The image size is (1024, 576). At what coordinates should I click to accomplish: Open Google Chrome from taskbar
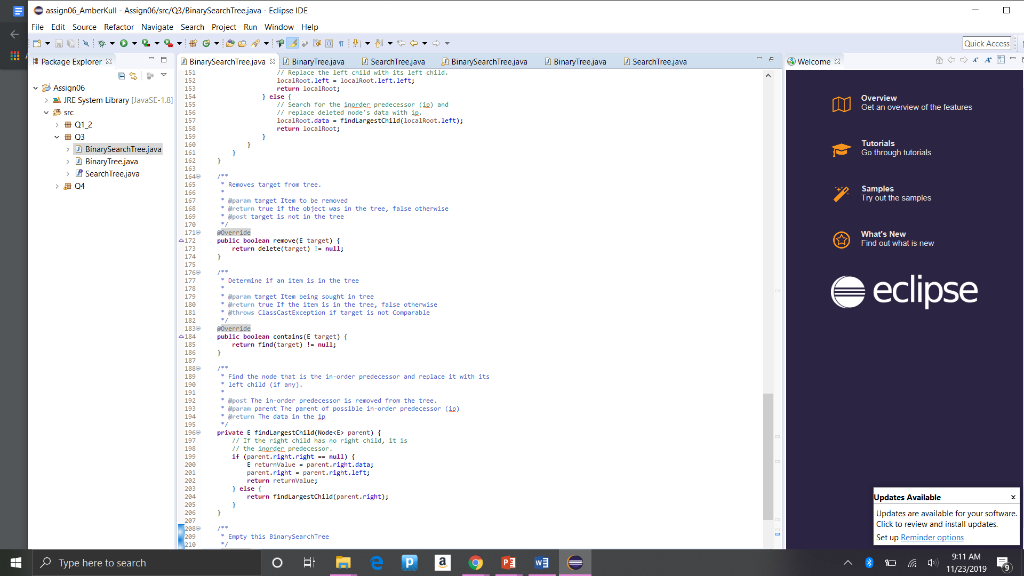(475, 562)
